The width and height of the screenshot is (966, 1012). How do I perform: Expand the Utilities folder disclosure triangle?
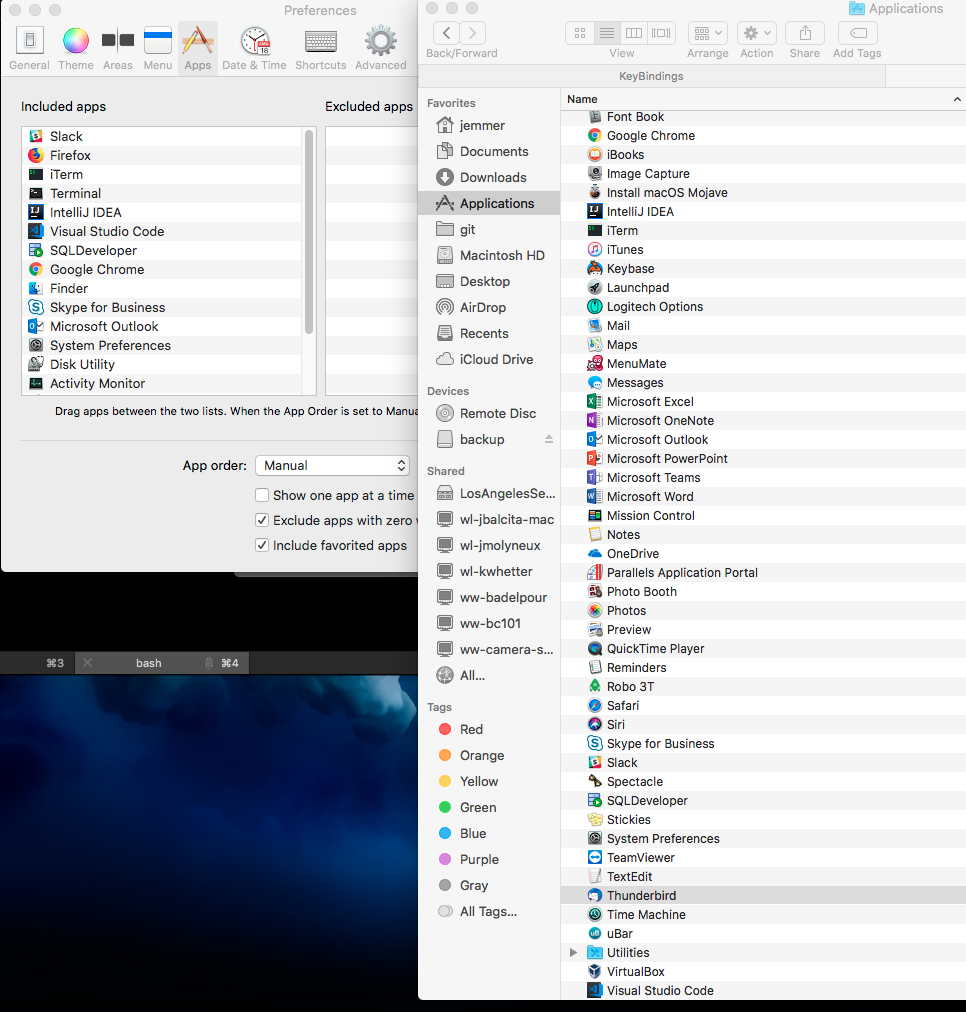573,953
